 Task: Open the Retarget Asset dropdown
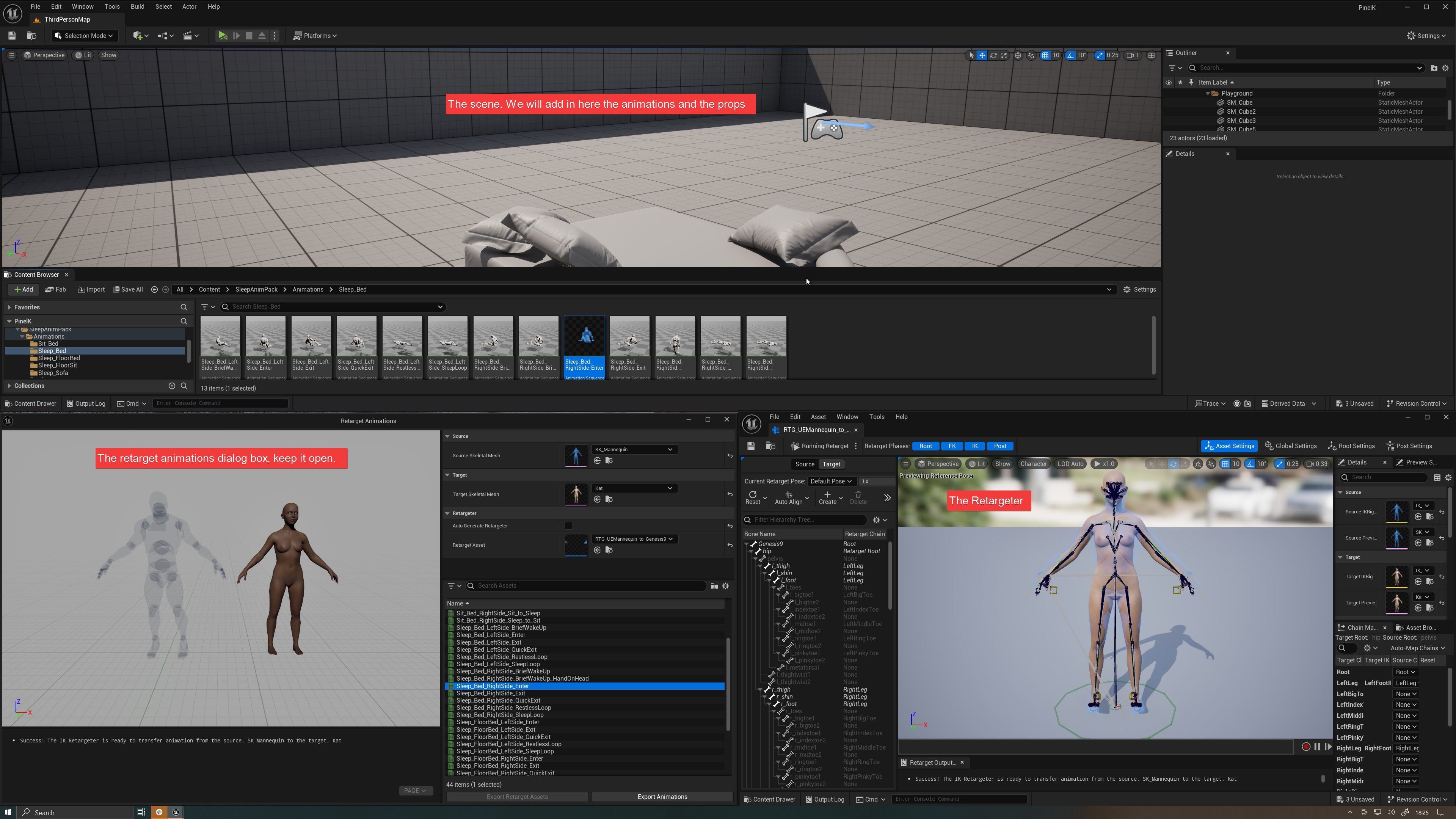point(634,539)
